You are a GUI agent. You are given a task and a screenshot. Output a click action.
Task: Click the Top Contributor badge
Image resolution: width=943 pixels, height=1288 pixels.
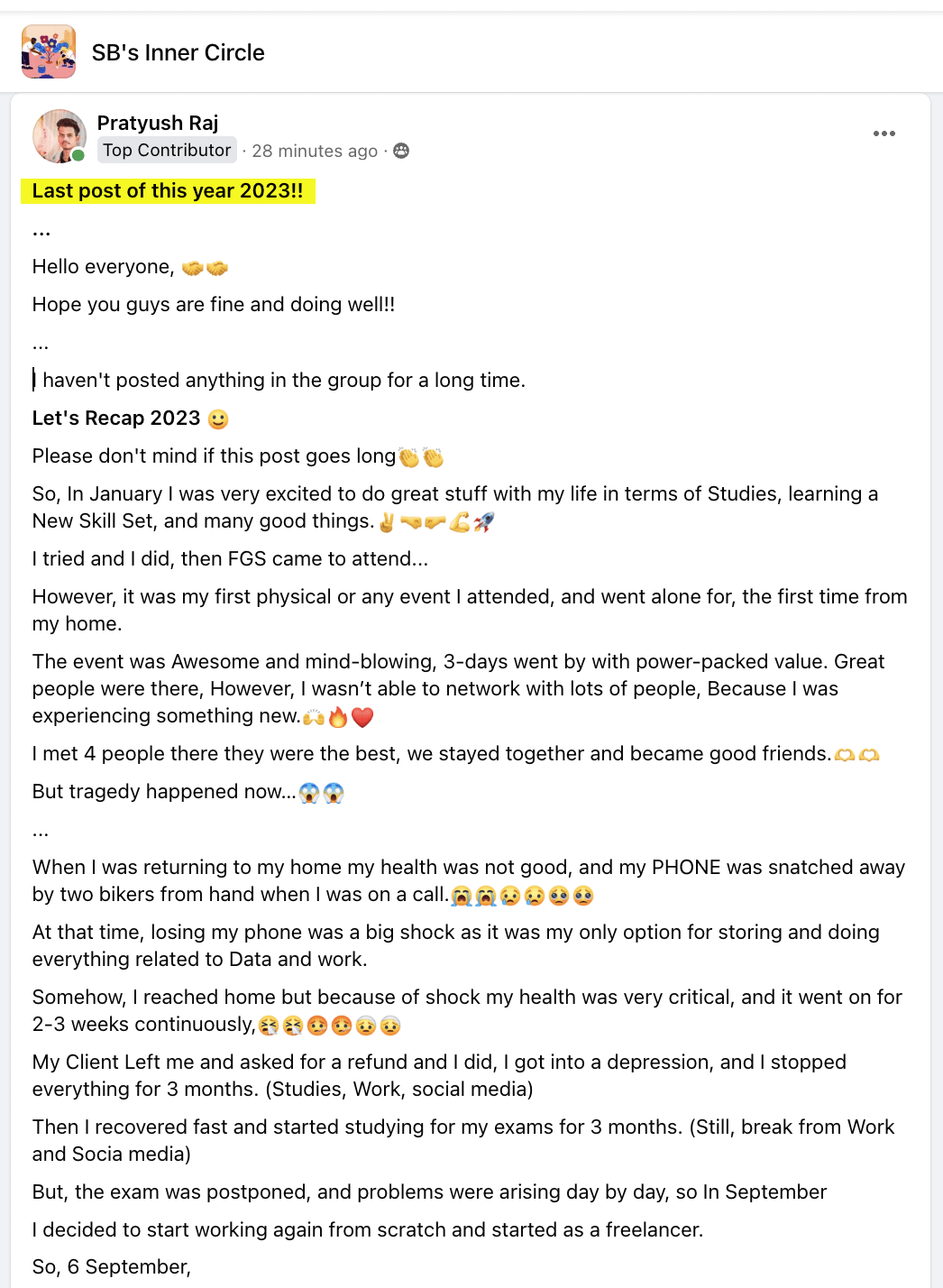click(167, 151)
